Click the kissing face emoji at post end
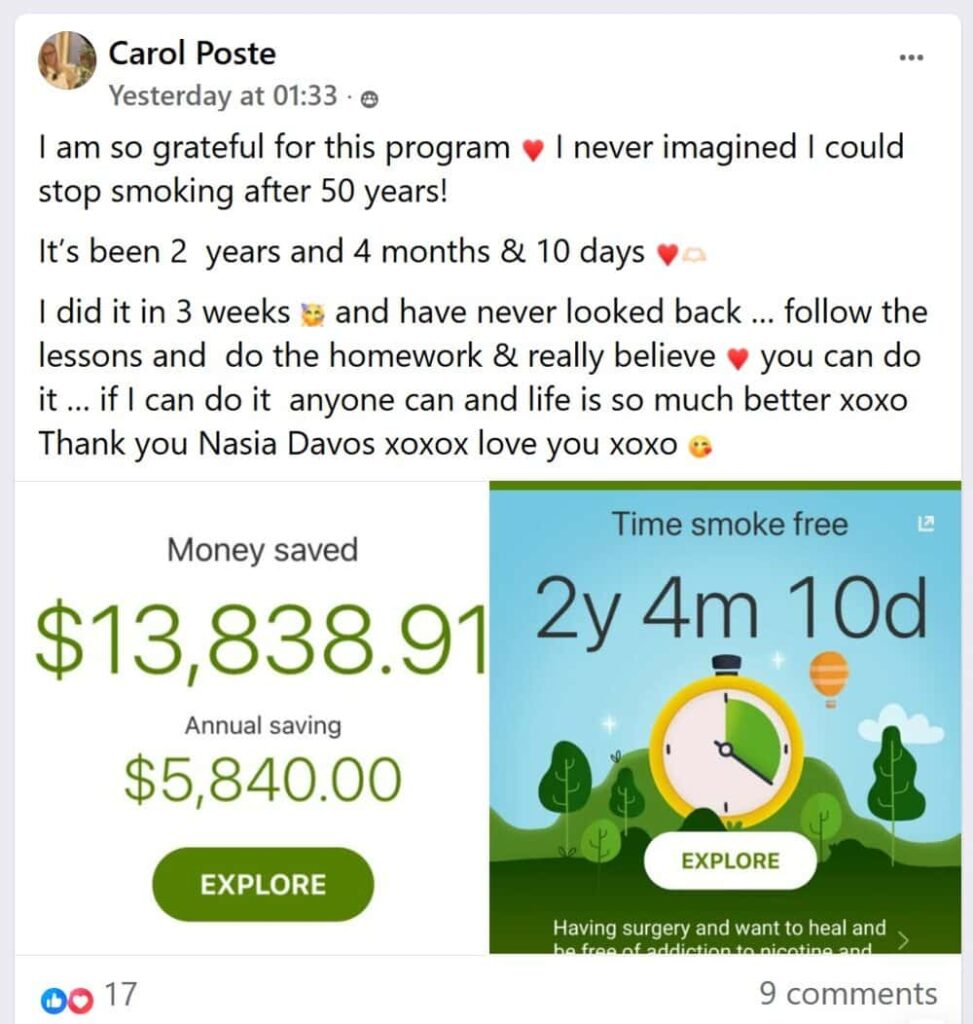 tap(700, 447)
